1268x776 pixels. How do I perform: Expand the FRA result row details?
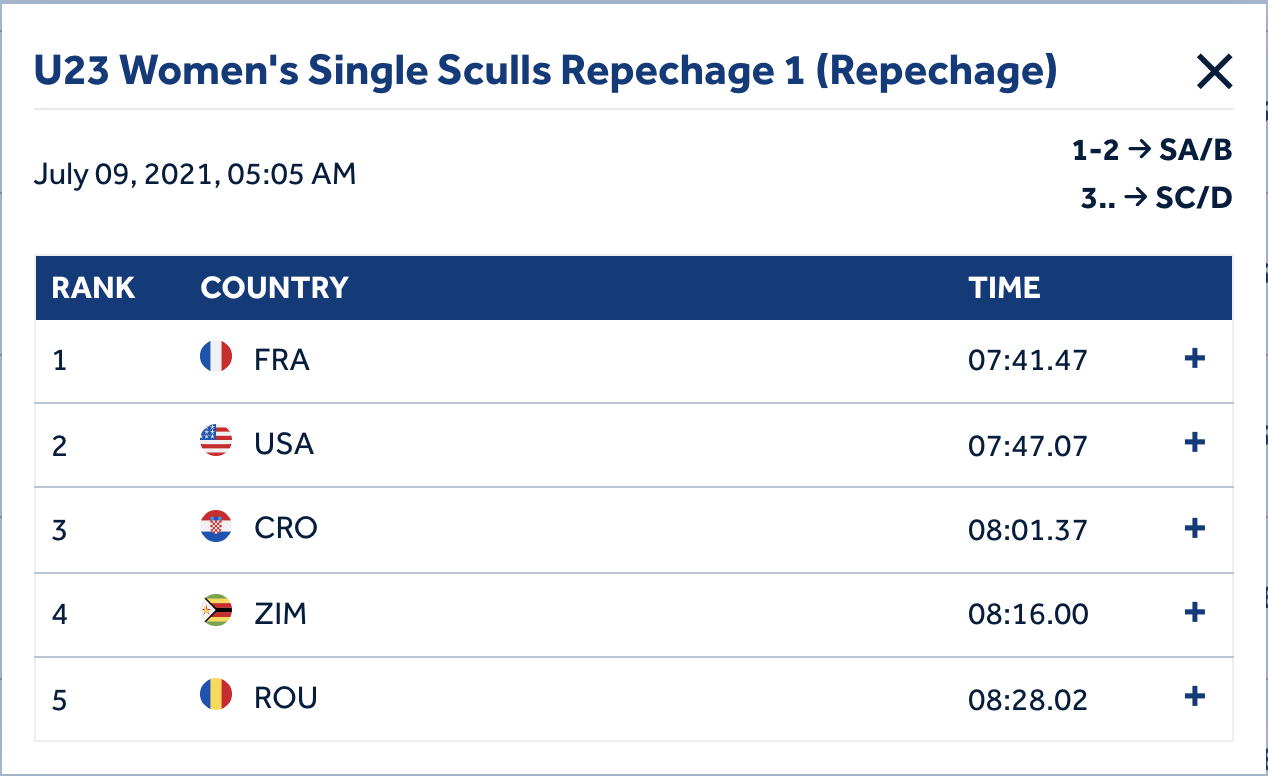tap(1194, 358)
